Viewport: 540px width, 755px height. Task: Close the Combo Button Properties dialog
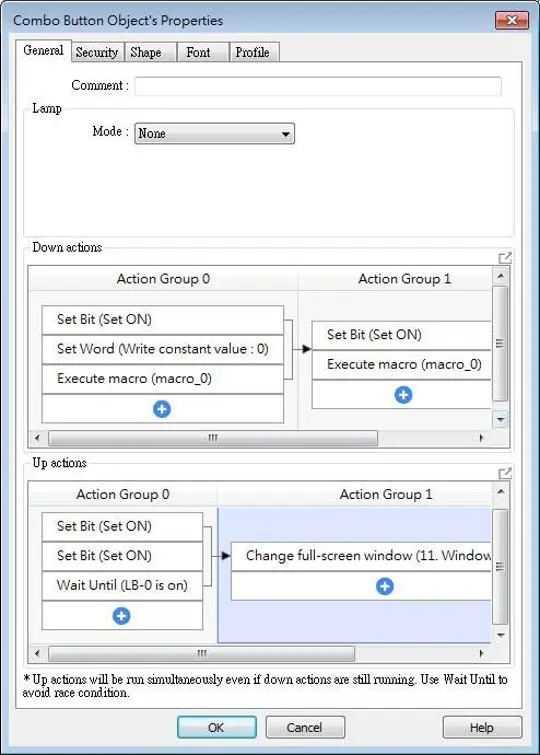click(x=512, y=20)
